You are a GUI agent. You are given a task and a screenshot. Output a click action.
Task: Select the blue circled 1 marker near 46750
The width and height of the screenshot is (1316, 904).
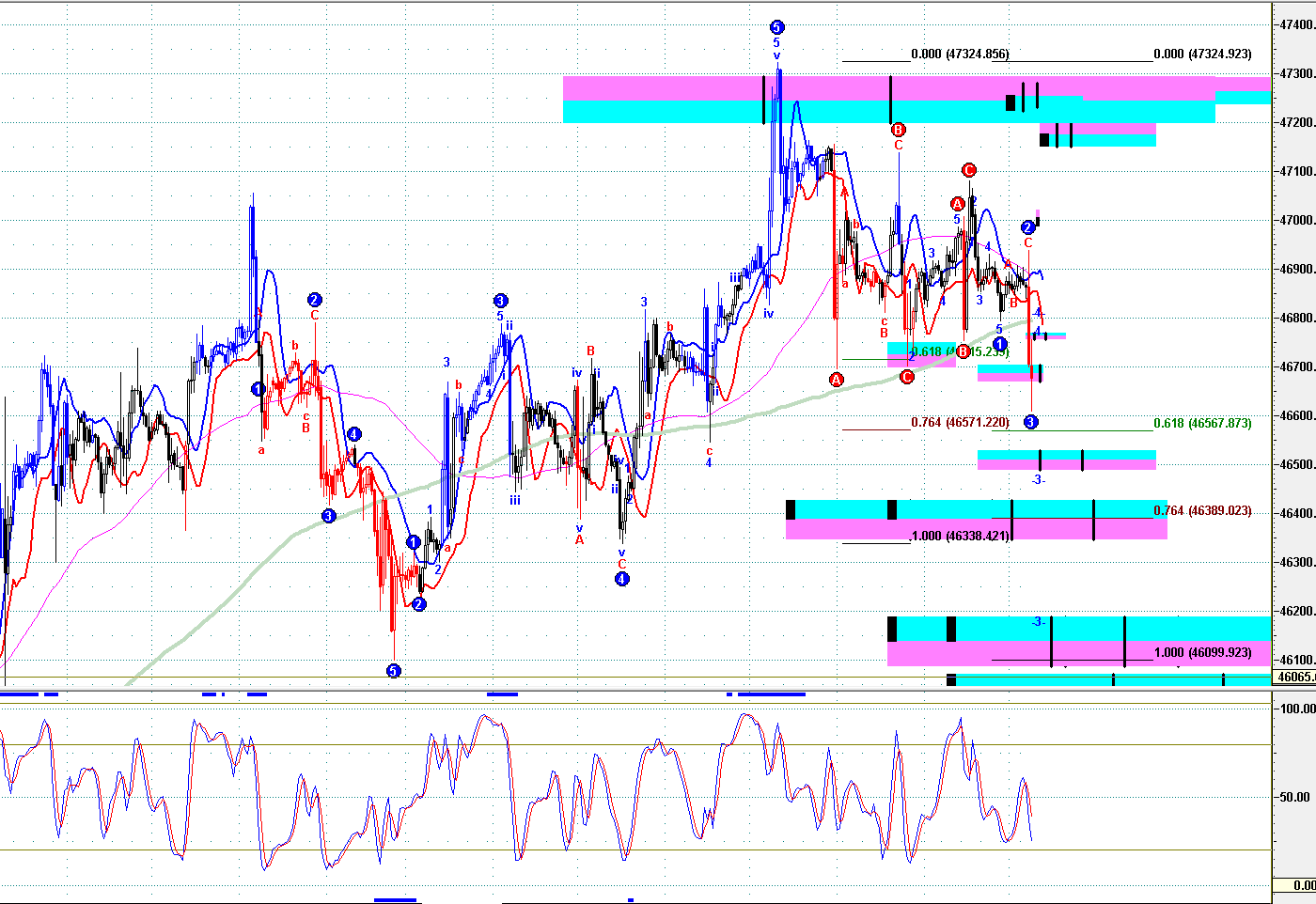[x=1000, y=345]
